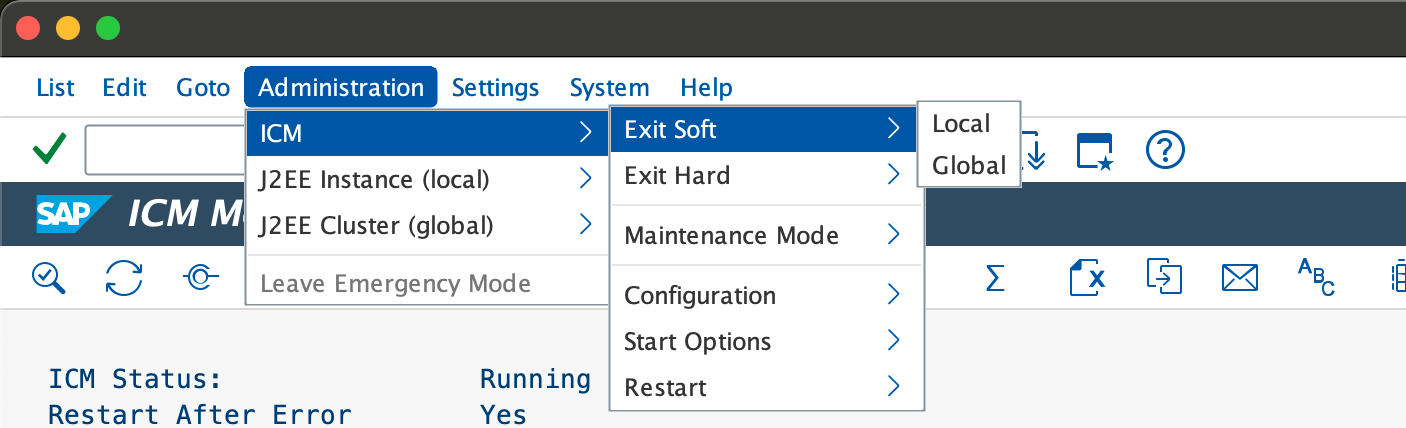This screenshot has width=1406, height=428.
Task: Expand the Maintenance Mode submenu
Action: (x=764, y=235)
